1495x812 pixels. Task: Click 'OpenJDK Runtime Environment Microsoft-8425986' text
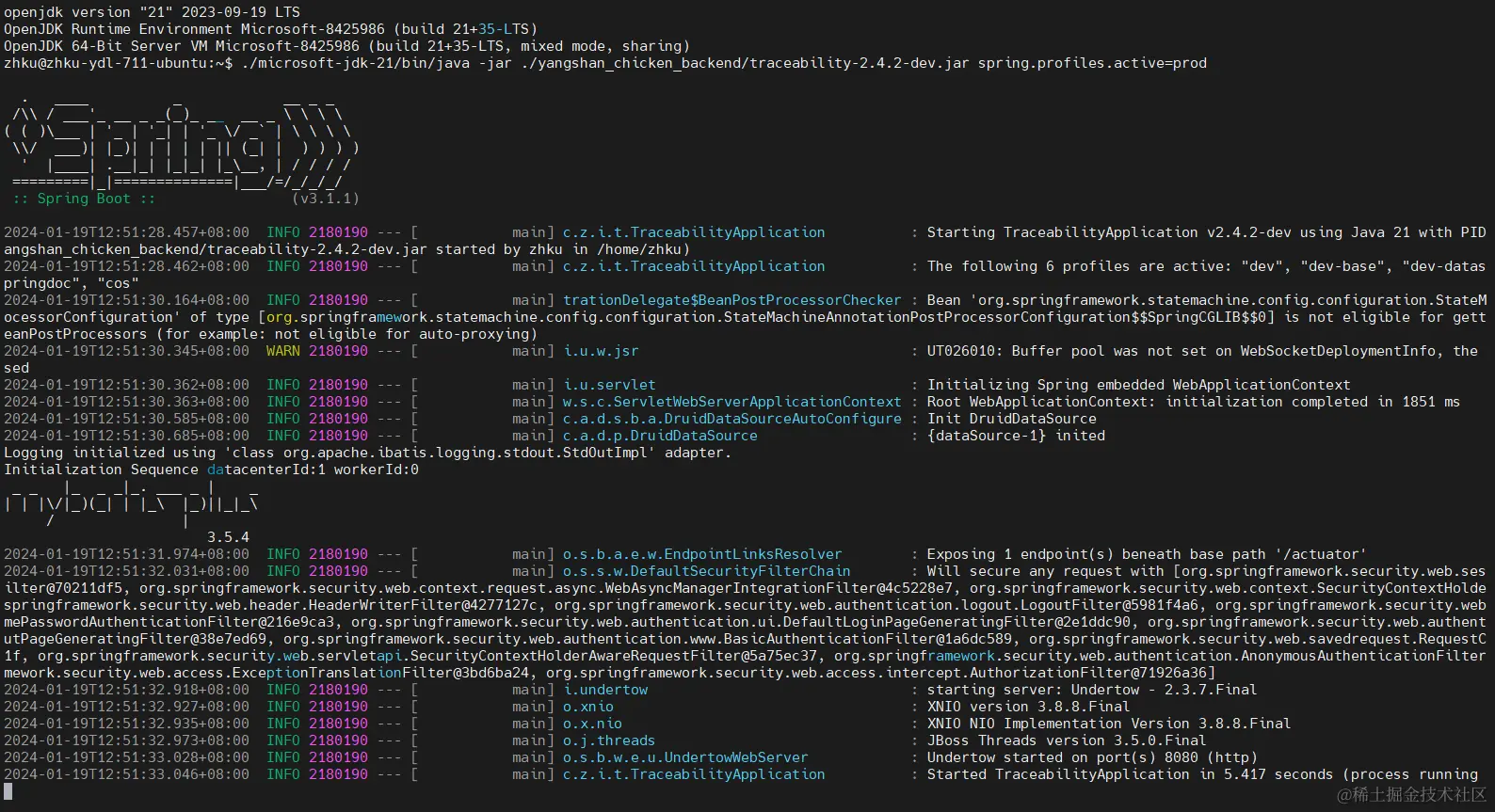[x=195, y=29]
